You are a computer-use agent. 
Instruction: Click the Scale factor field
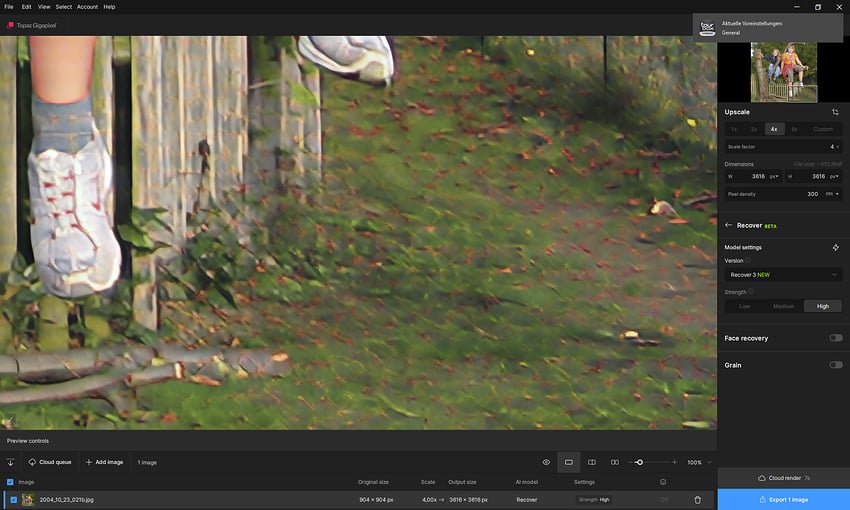(x=783, y=146)
